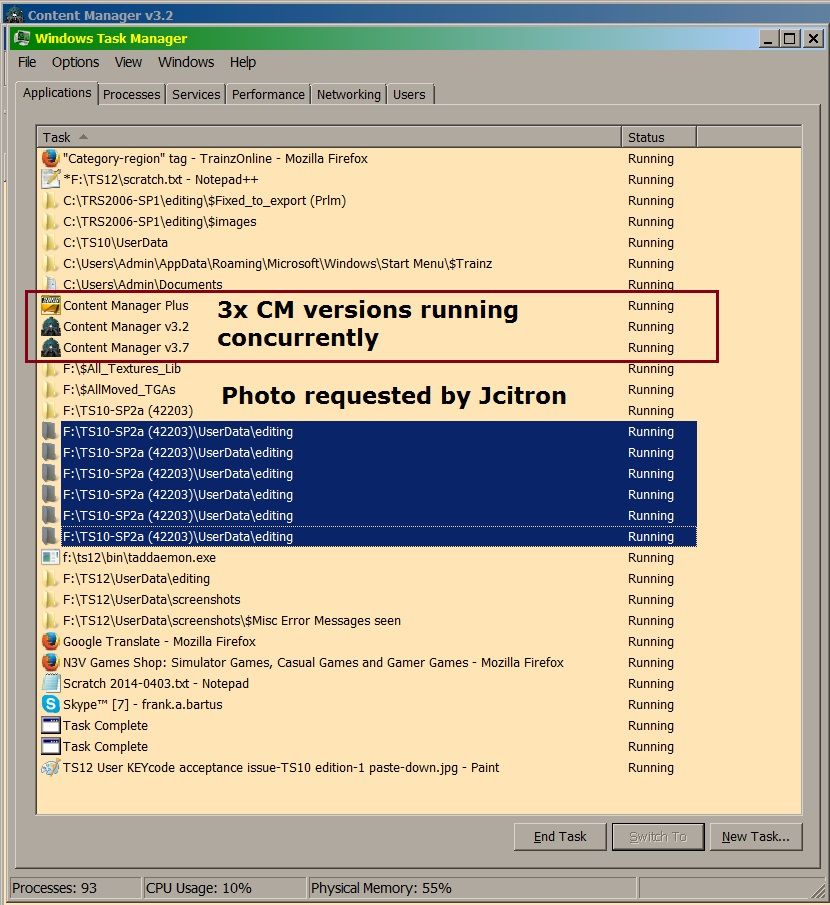
Task: Select the C:\Users\Admin\Documents task
Action: pos(369,285)
